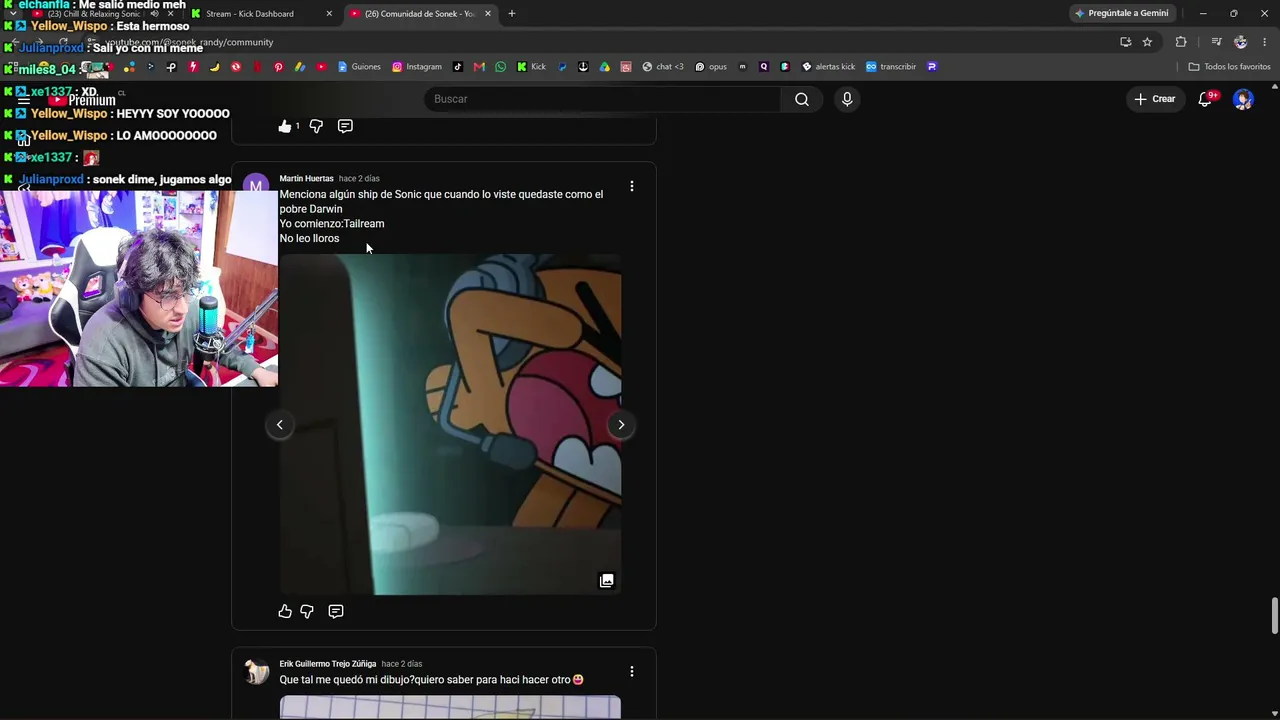Open YouTube notifications bell
Image resolution: width=1280 pixels, height=720 pixels.
pos(1205,99)
